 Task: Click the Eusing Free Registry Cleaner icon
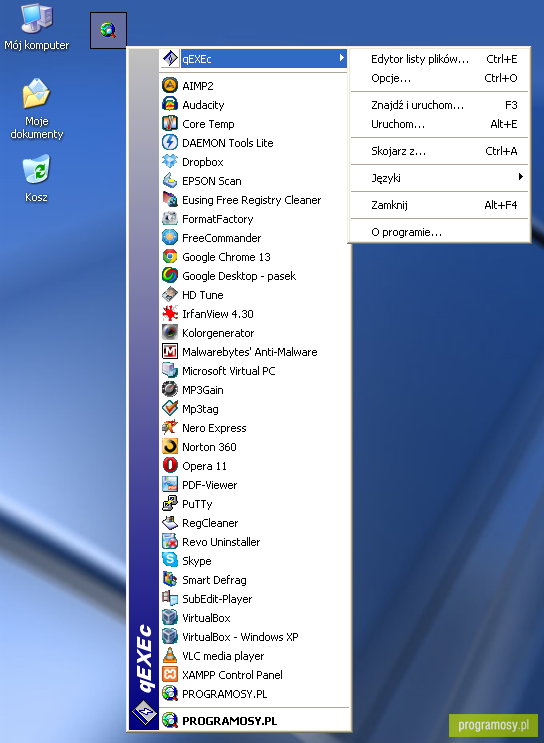point(170,199)
